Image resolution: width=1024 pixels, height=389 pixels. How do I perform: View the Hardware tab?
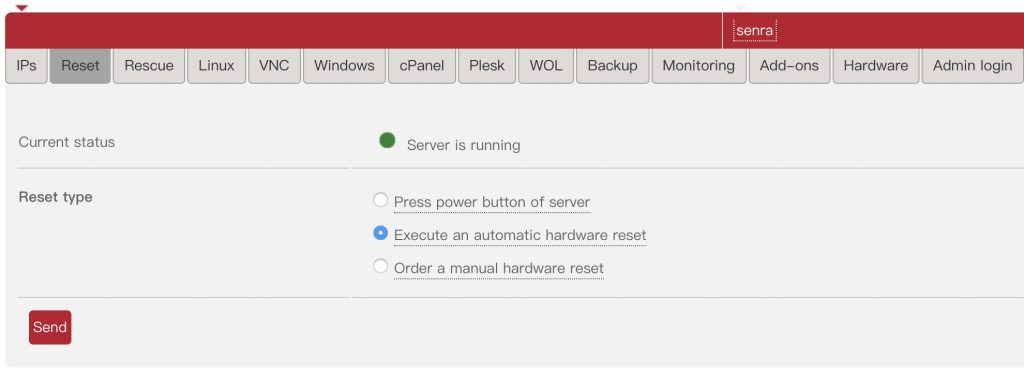click(876, 66)
